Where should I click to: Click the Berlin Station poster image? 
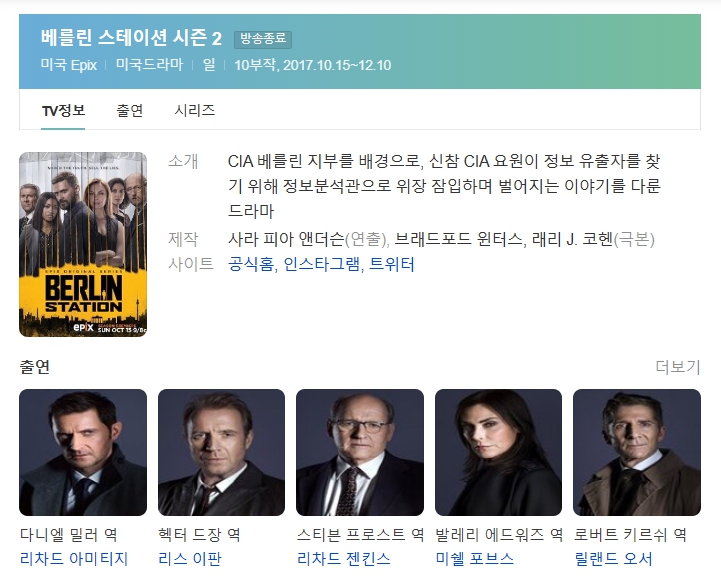(83, 244)
